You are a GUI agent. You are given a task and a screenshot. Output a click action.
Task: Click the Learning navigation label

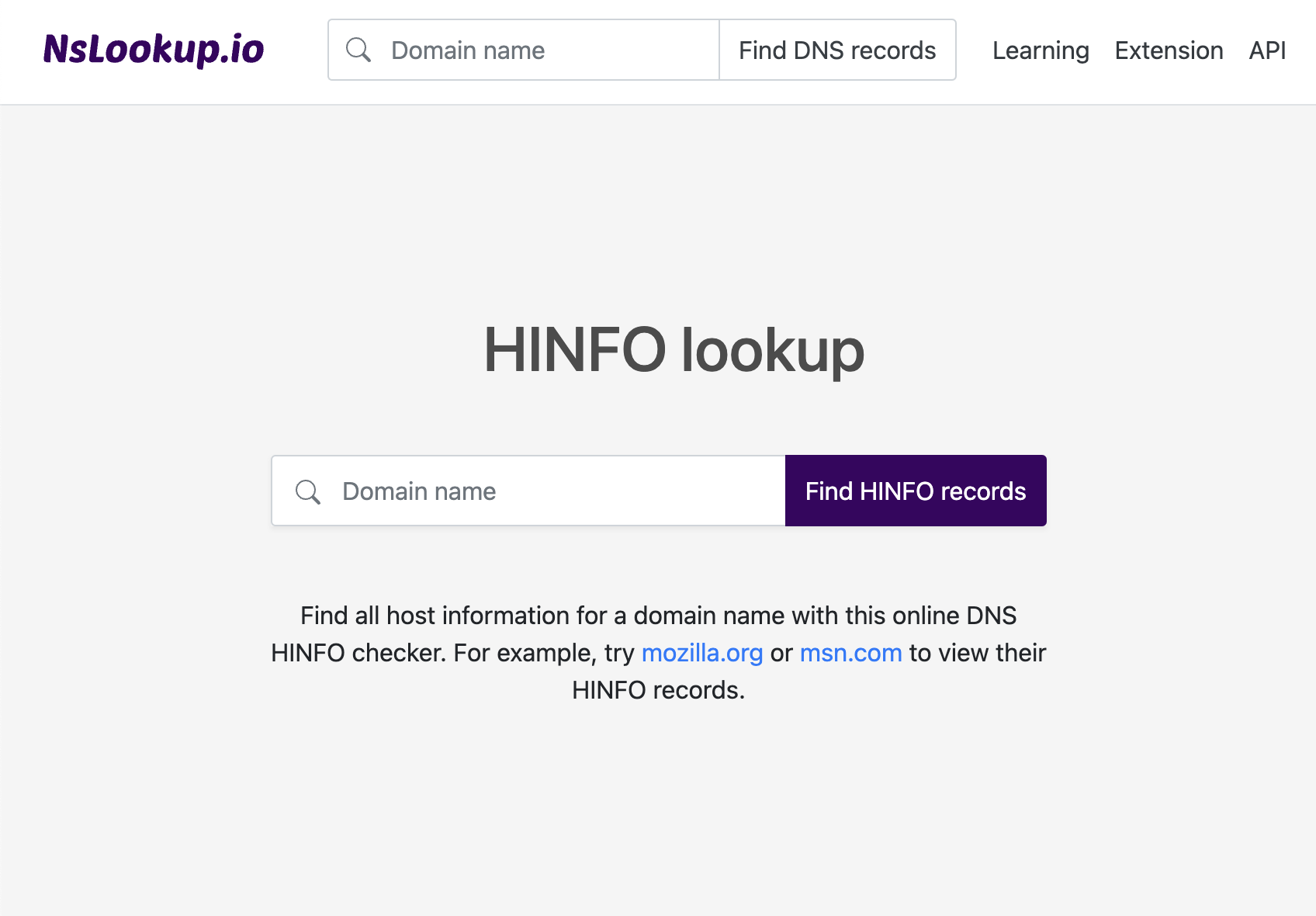pos(1040,50)
